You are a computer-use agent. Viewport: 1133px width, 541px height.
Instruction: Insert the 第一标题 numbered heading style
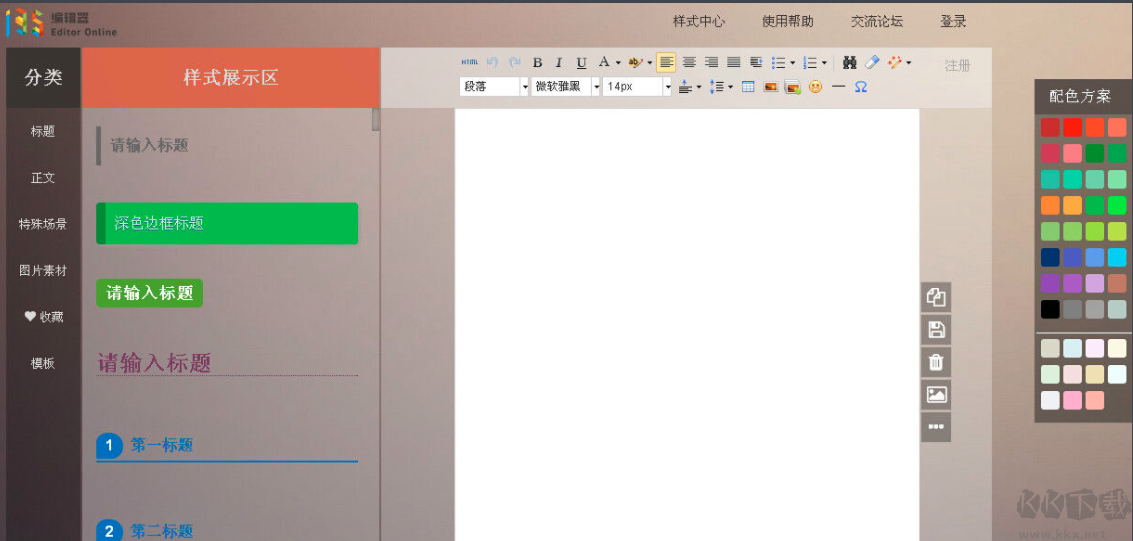click(227, 446)
